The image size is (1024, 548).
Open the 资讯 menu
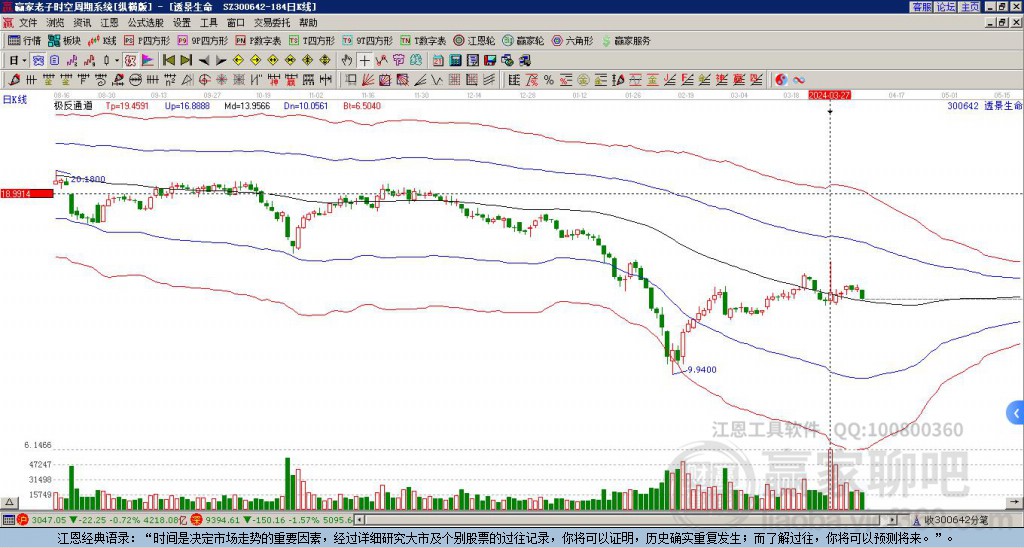[x=82, y=23]
